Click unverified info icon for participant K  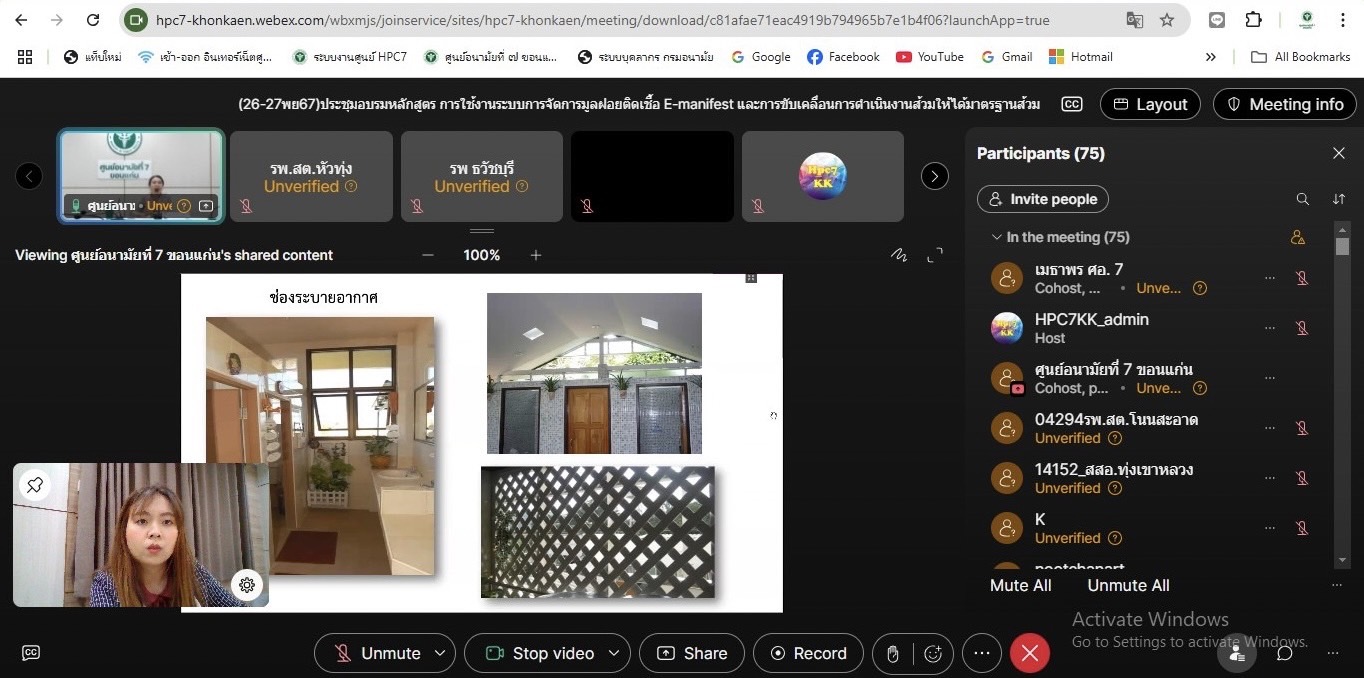[1115, 538]
